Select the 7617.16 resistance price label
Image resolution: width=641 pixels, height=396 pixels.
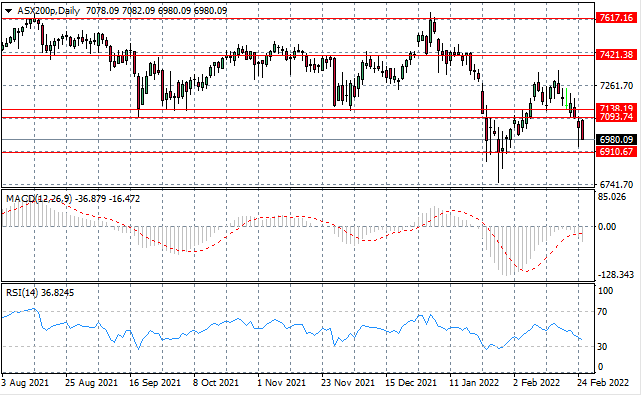pyautogui.click(x=616, y=18)
